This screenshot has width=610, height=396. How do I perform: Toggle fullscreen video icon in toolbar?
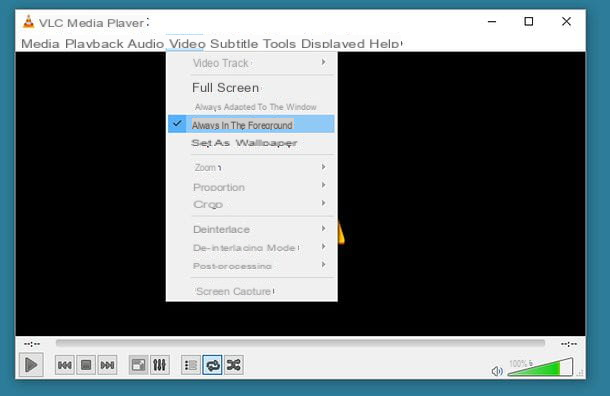click(x=138, y=365)
